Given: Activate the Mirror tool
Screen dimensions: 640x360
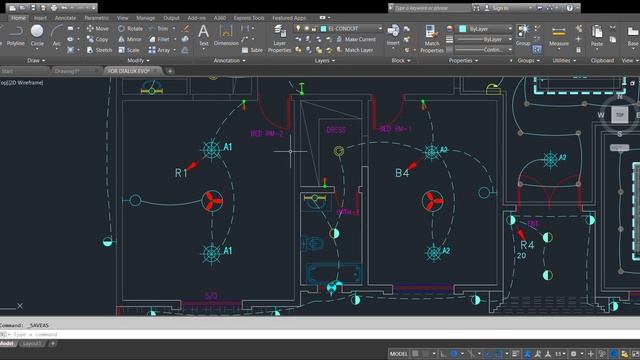Looking at the screenshot, I should (130, 39).
